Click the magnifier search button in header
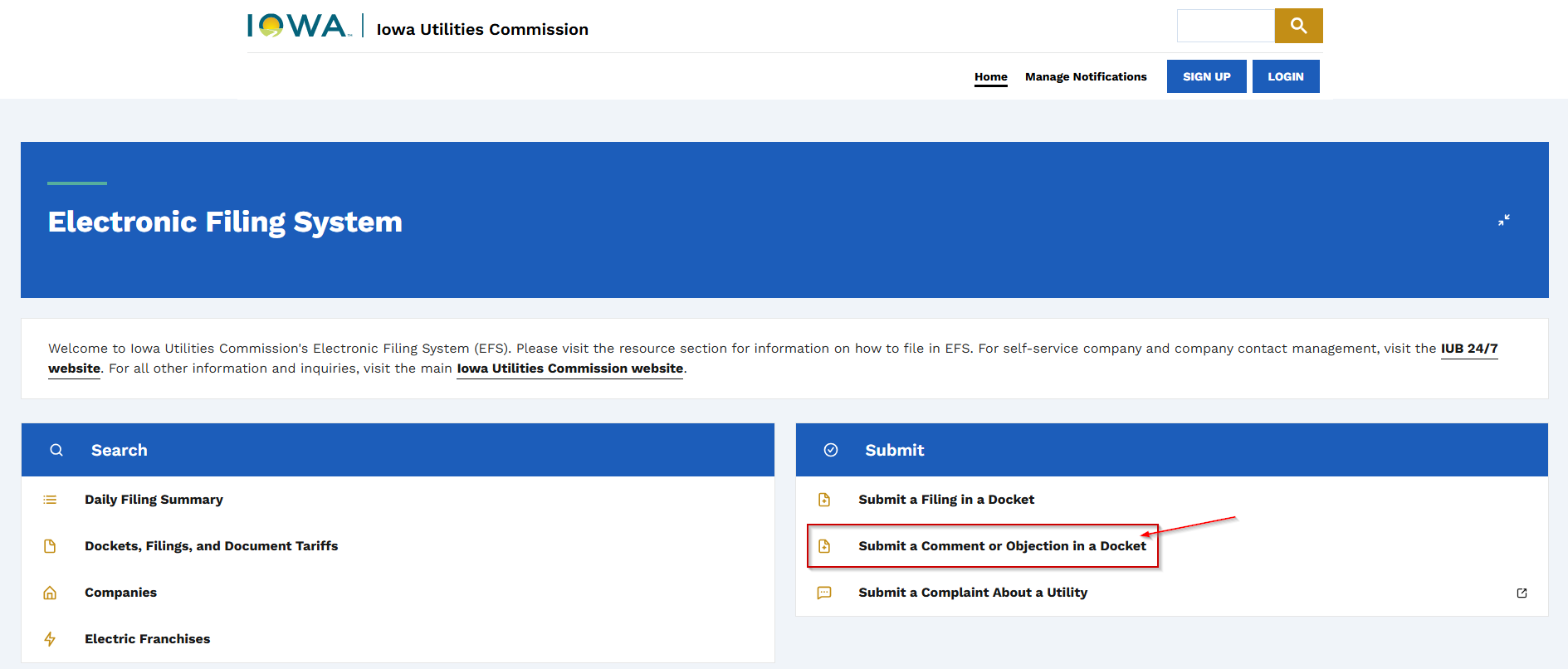1568x669 pixels. point(1298,26)
